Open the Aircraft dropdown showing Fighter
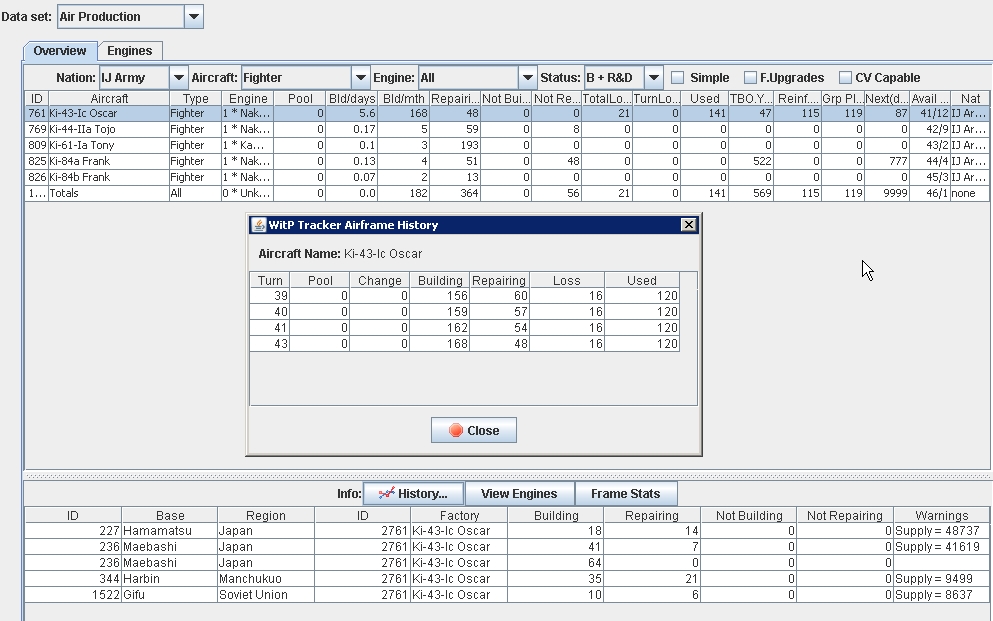Screen dimensions: 993x621 point(360,77)
